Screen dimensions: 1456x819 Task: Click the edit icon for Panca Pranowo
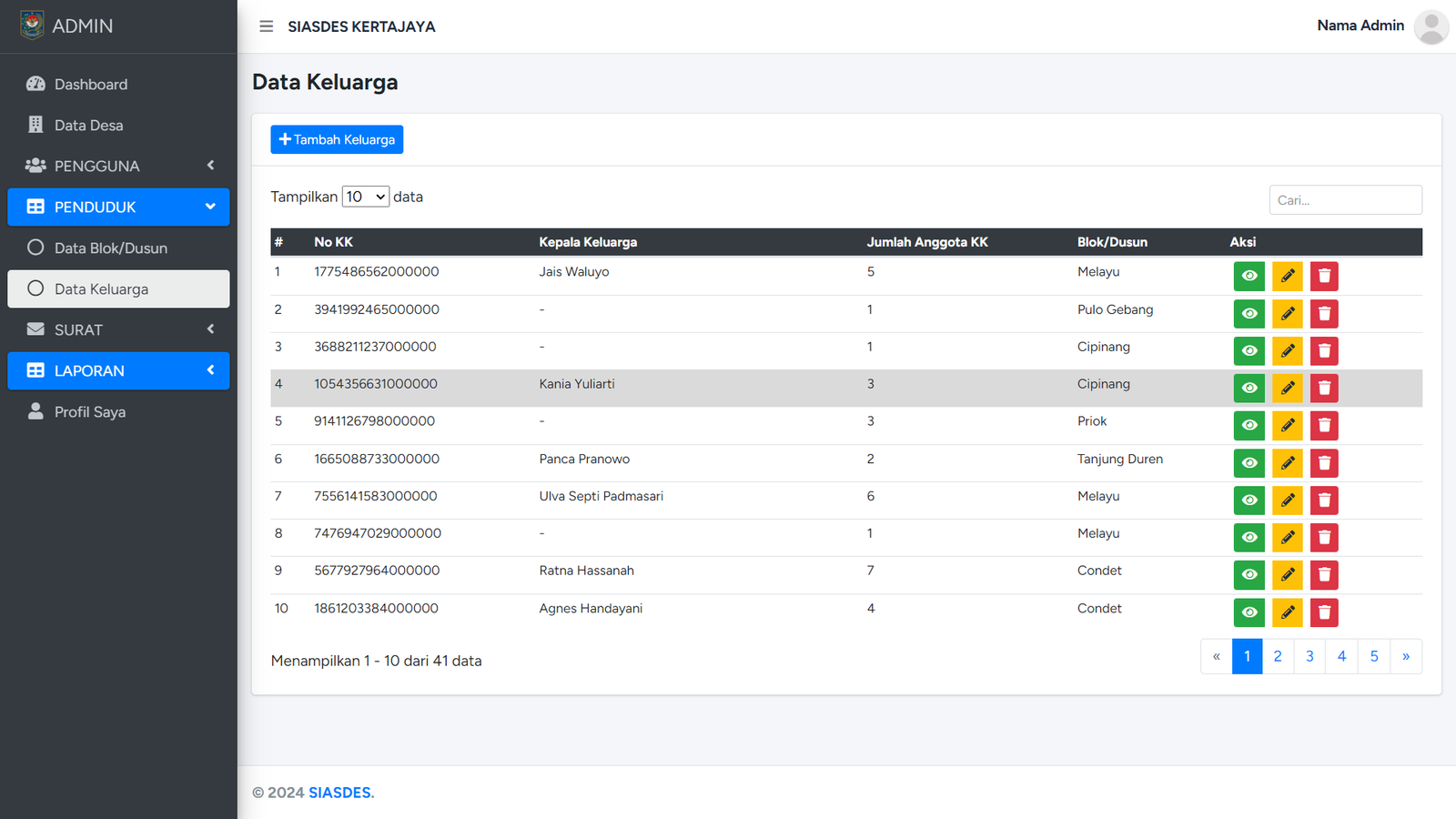point(1287,463)
